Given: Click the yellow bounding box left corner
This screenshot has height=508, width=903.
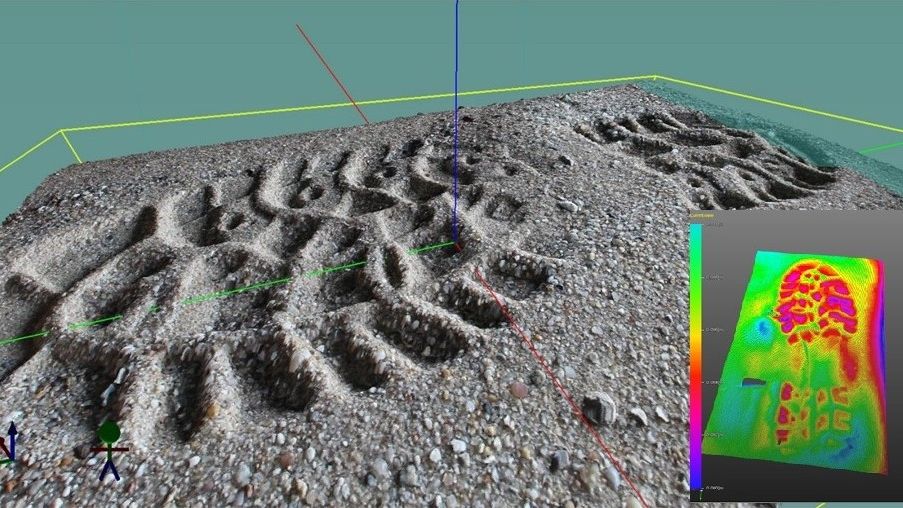Looking at the screenshot, I should click(x=62, y=130).
